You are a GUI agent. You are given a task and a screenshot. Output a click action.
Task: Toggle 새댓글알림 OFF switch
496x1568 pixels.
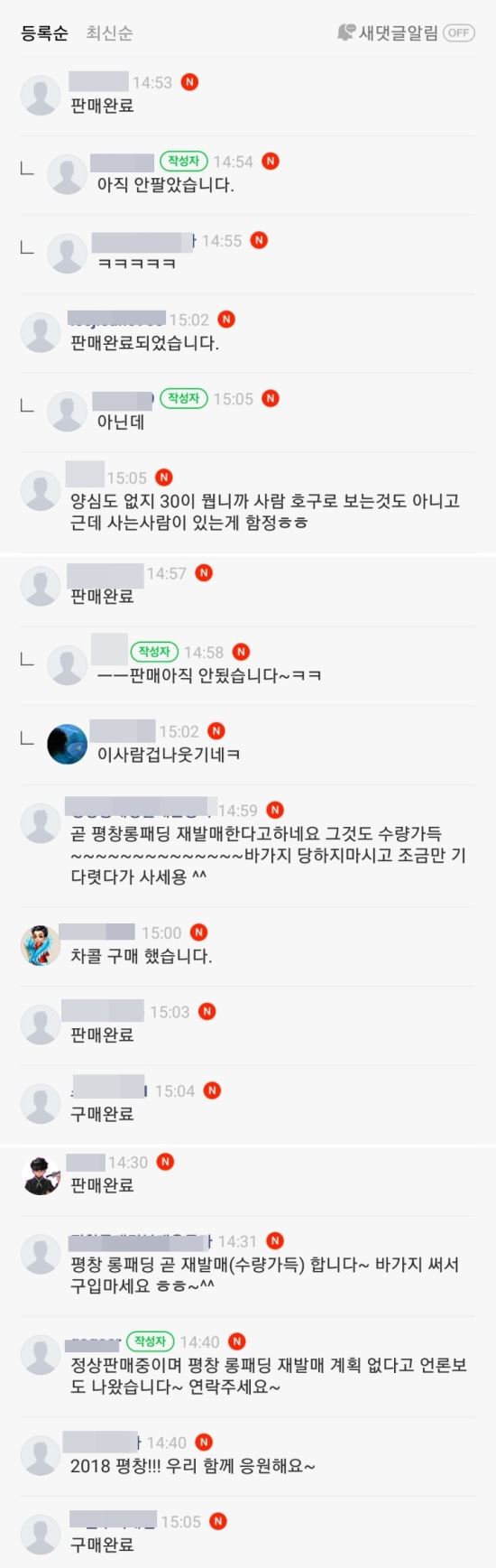click(x=458, y=32)
